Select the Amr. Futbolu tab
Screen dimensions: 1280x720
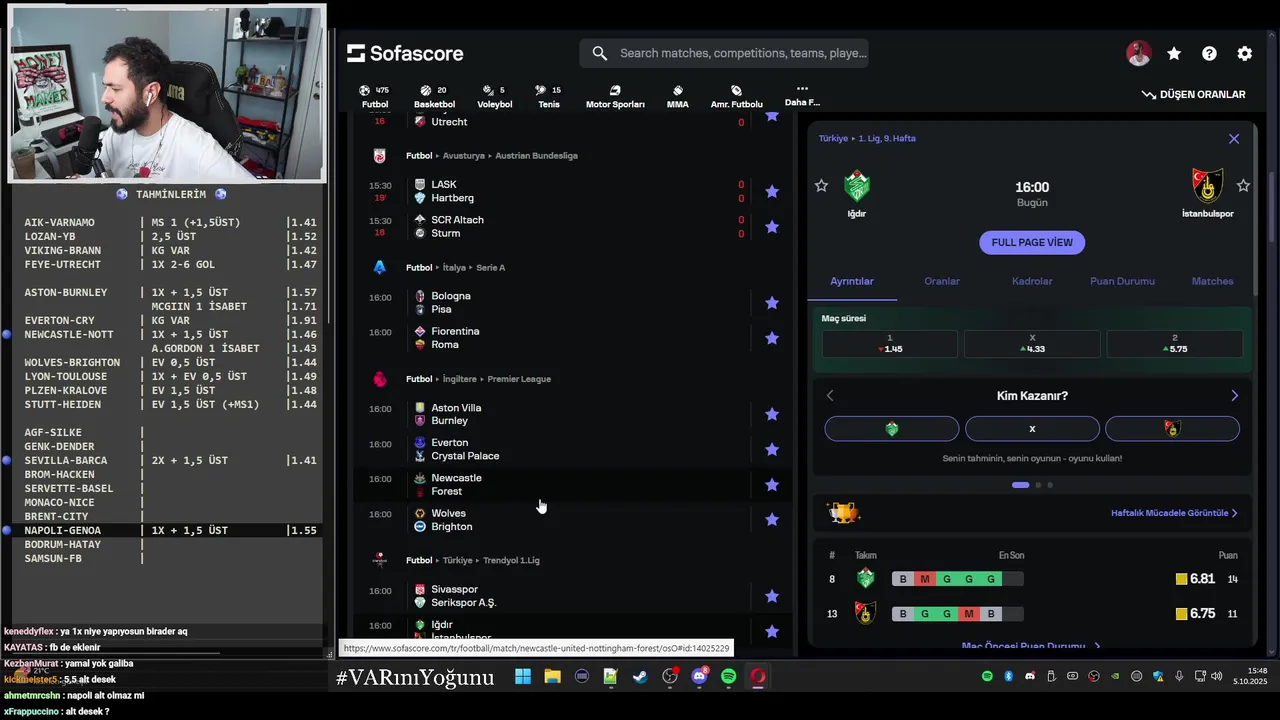pyautogui.click(x=736, y=96)
